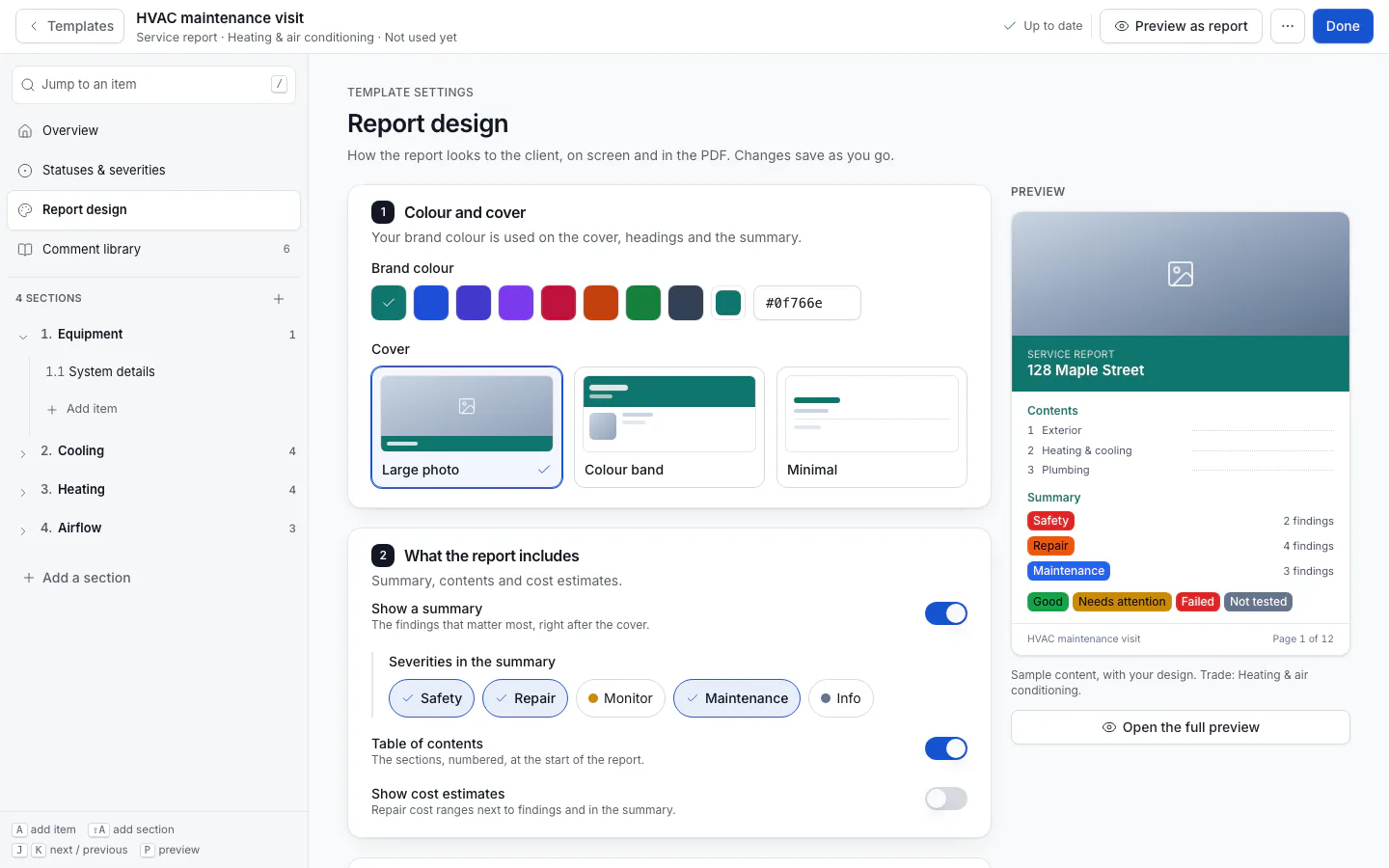
Task: Turn off the Table of contents switch
Action: [946, 748]
